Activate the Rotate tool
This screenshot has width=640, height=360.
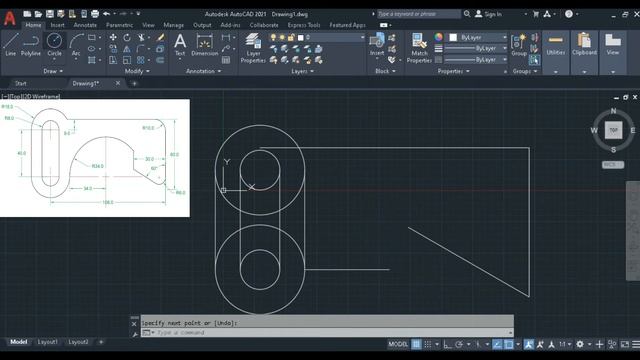[127, 38]
